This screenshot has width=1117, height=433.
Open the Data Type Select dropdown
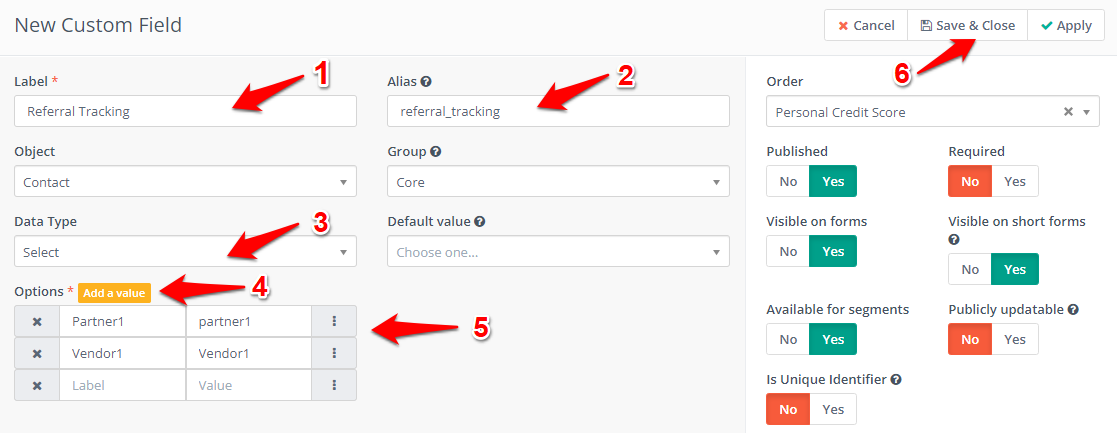[185, 252]
